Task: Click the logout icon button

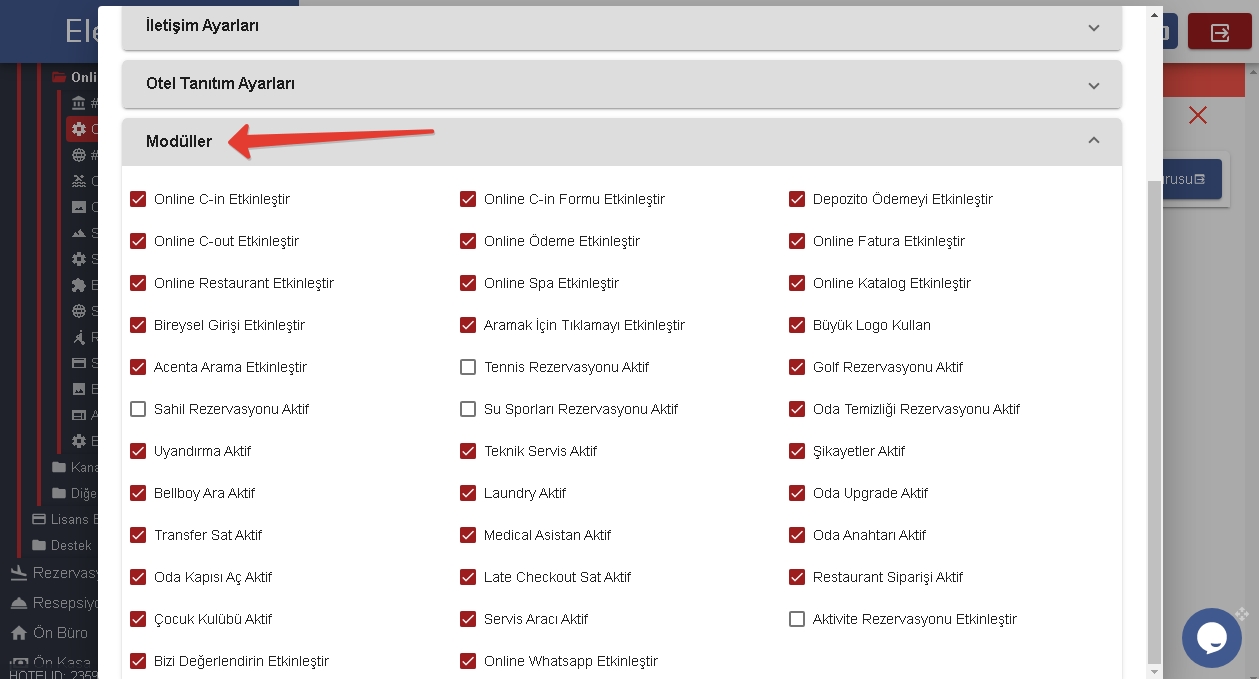Action: [x=1219, y=33]
